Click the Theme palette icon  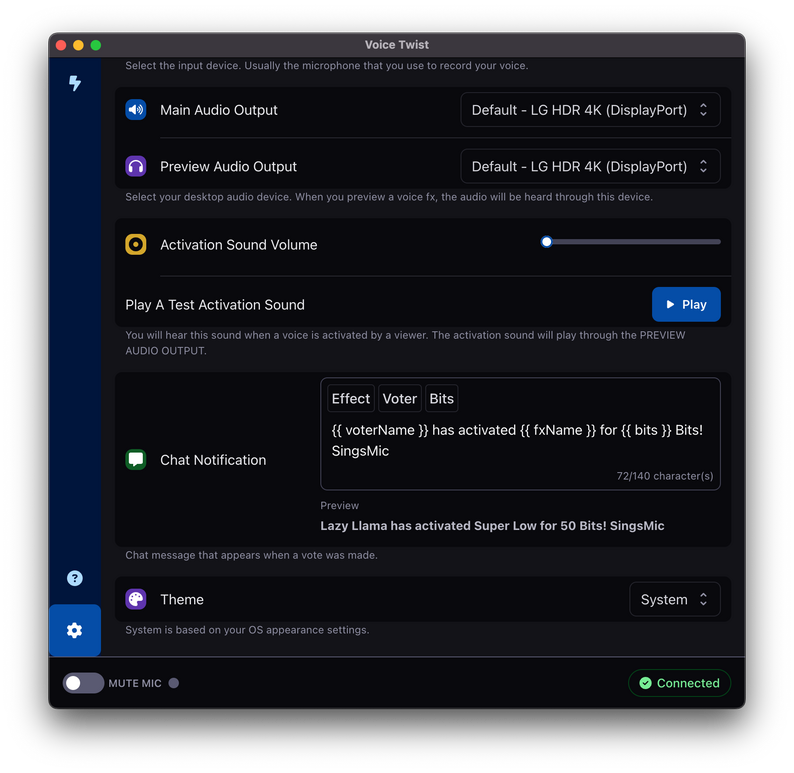coord(136,600)
